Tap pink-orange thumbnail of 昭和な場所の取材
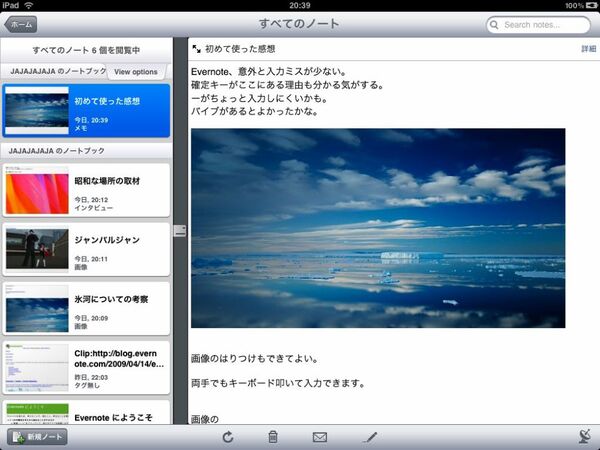The height and width of the screenshot is (450, 600). (x=37, y=190)
